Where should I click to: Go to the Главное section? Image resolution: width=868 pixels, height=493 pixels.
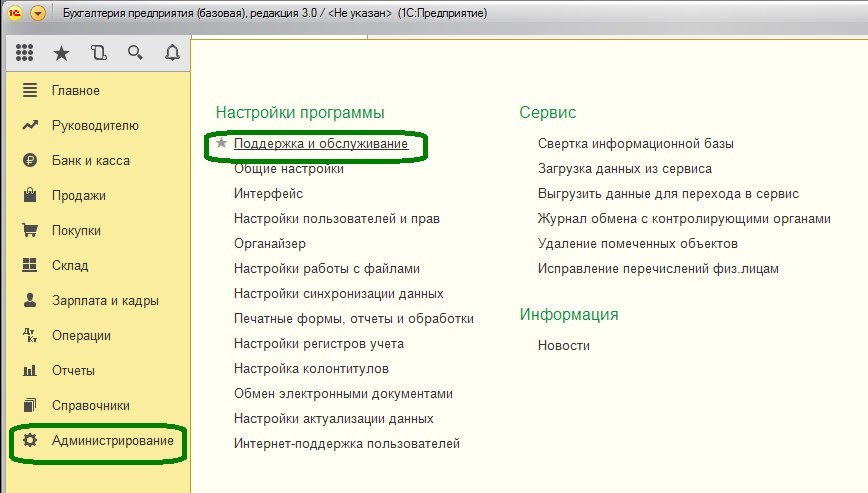76,90
